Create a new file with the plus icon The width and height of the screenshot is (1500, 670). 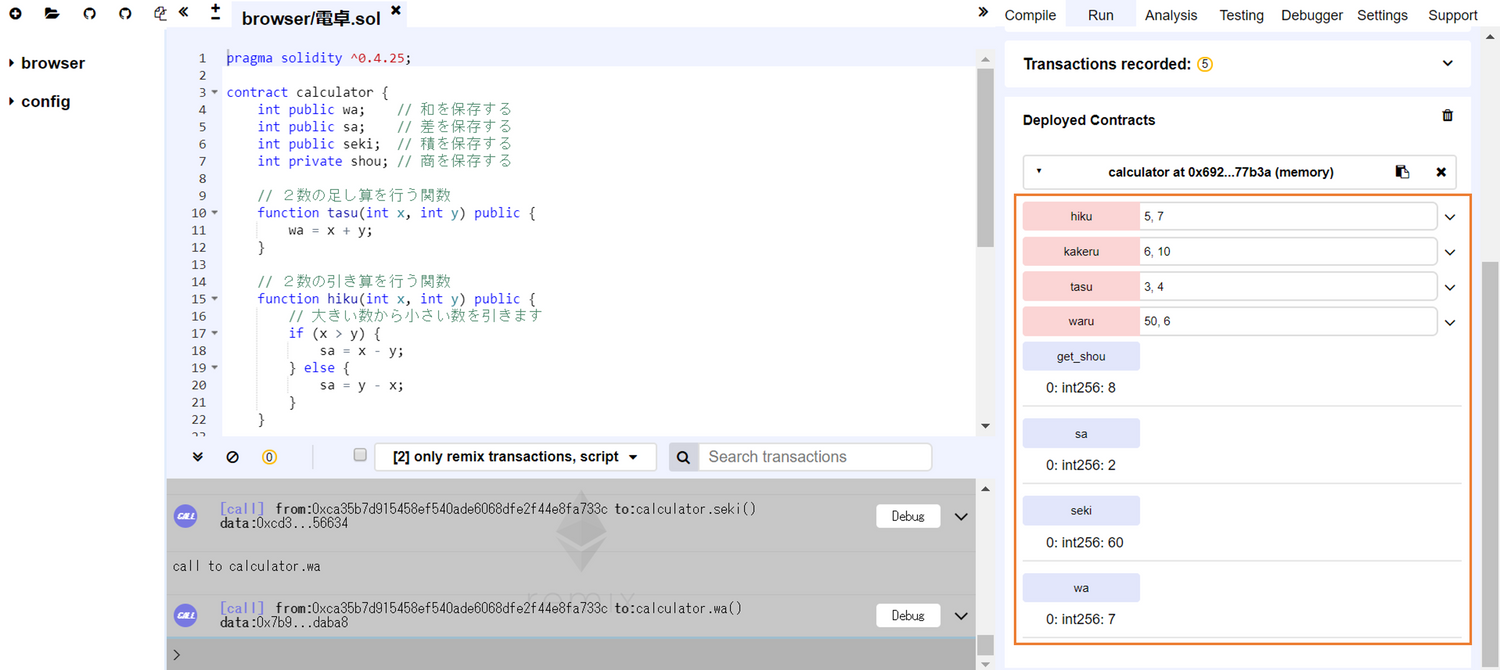coord(15,14)
